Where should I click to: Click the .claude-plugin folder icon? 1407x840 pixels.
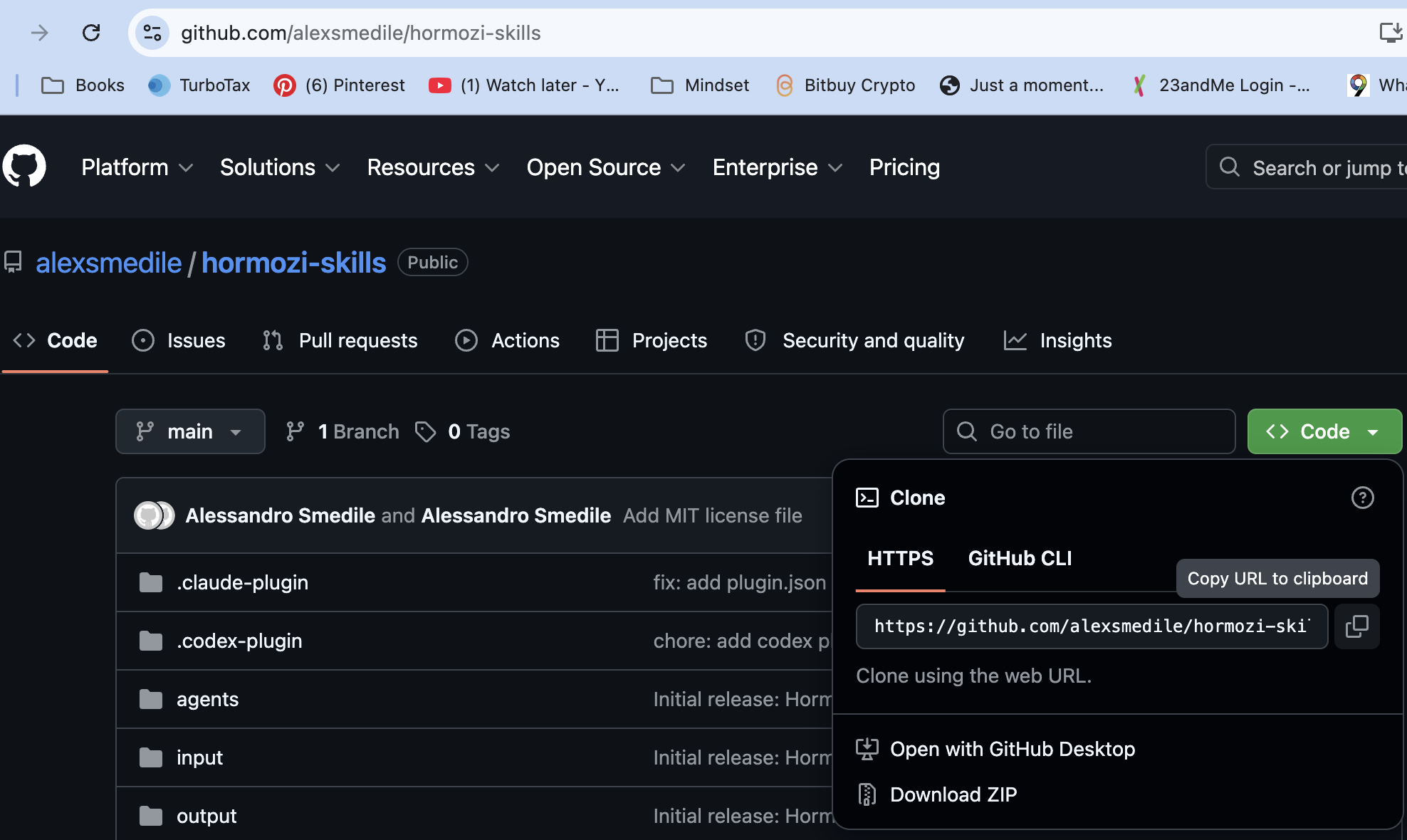tap(151, 583)
